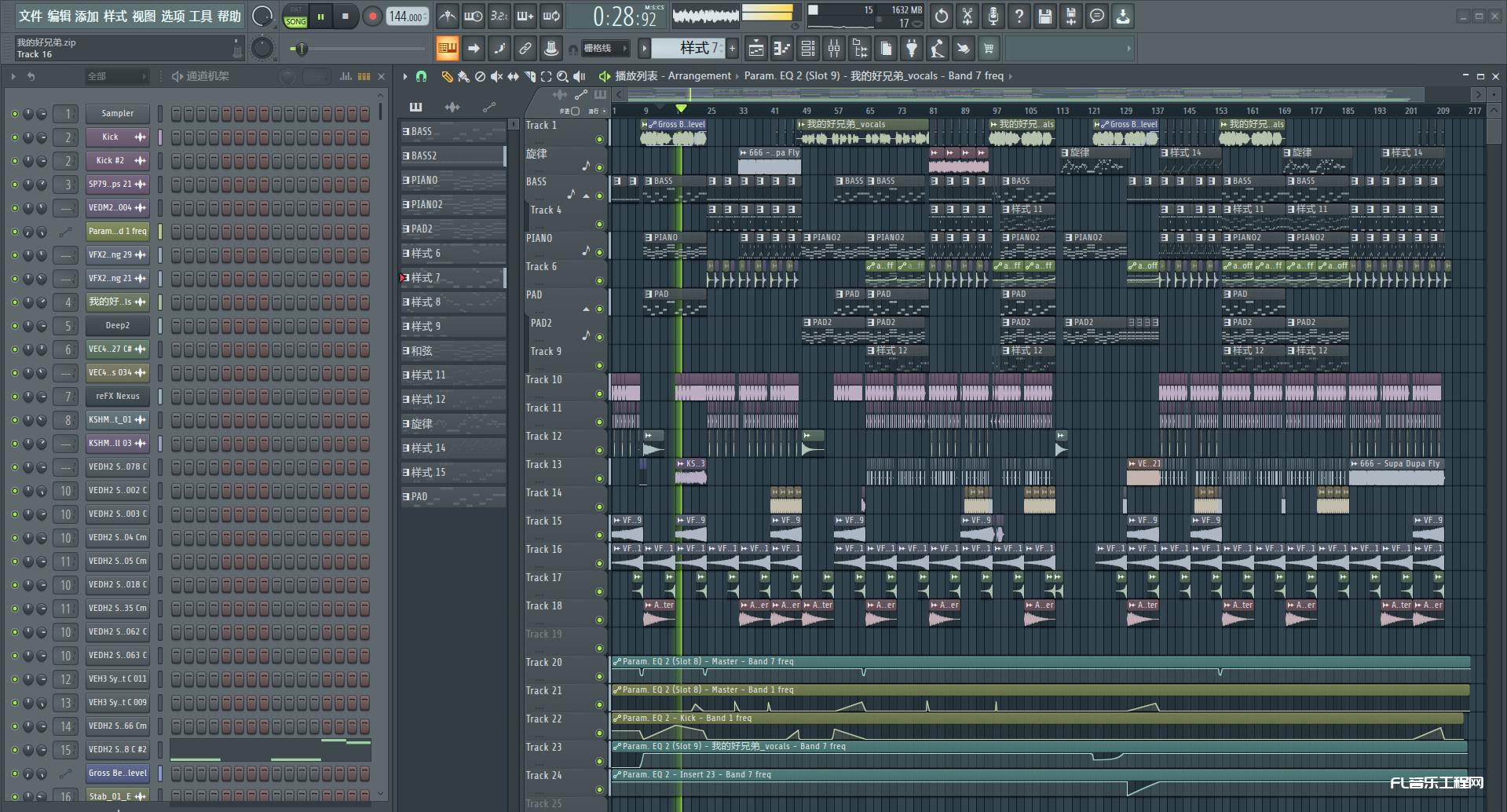Click the plug-shaped plugin picker icon

(x=912, y=49)
